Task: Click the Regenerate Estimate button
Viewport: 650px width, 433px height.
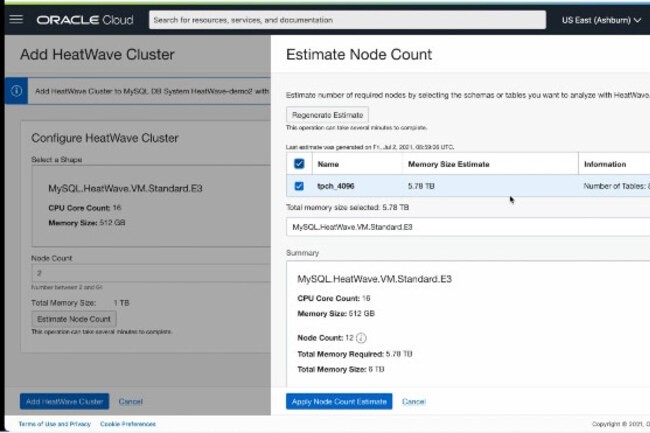Action: click(x=327, y=115)
